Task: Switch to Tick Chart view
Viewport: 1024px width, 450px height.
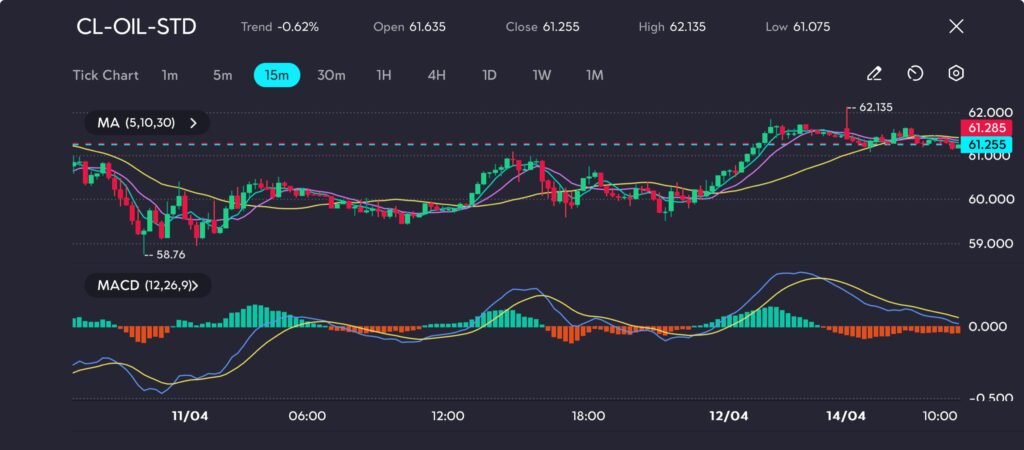Action: coord(105,75)
